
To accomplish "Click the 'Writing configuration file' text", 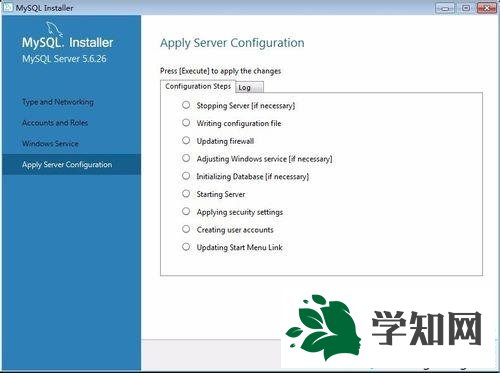I will (239, 123).
